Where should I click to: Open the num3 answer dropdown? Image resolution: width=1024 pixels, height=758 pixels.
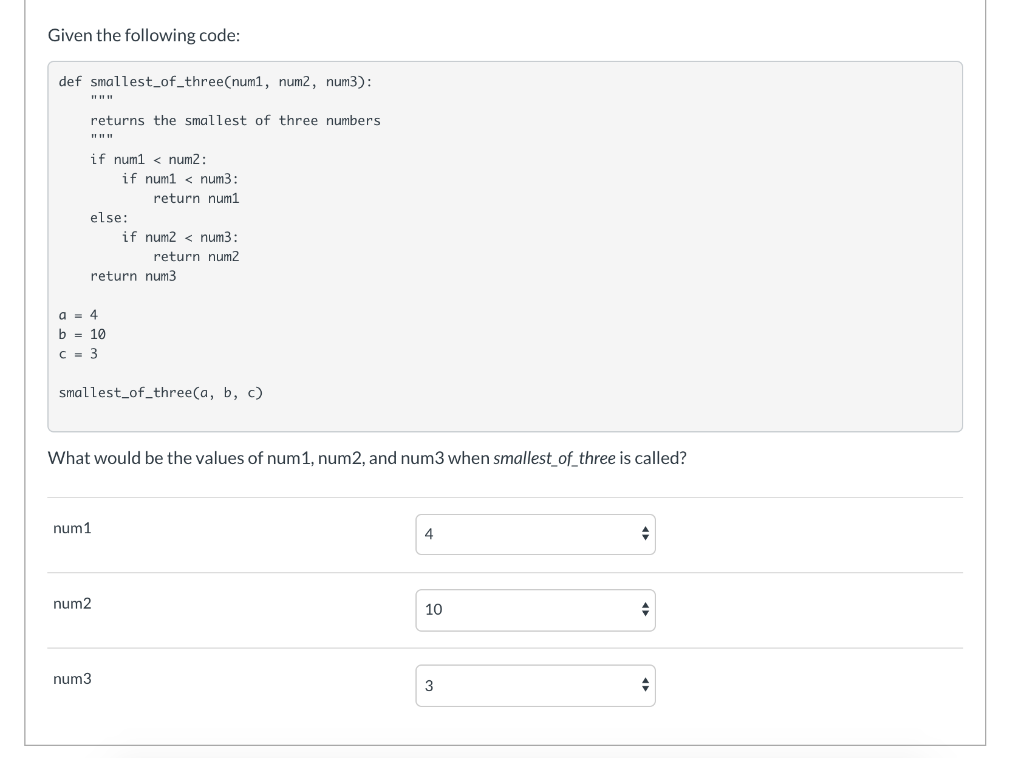[x=535, y=685]
